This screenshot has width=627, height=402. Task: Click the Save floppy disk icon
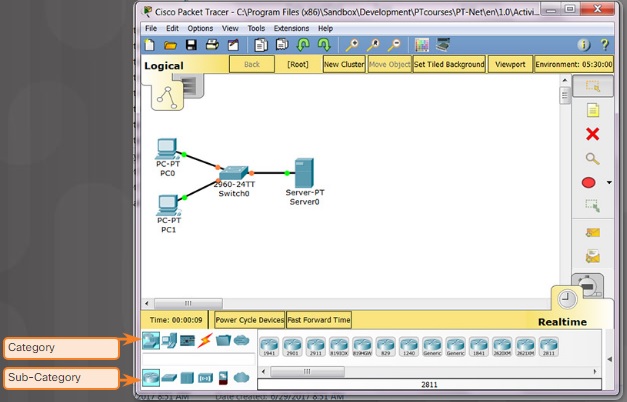(189, 45)
